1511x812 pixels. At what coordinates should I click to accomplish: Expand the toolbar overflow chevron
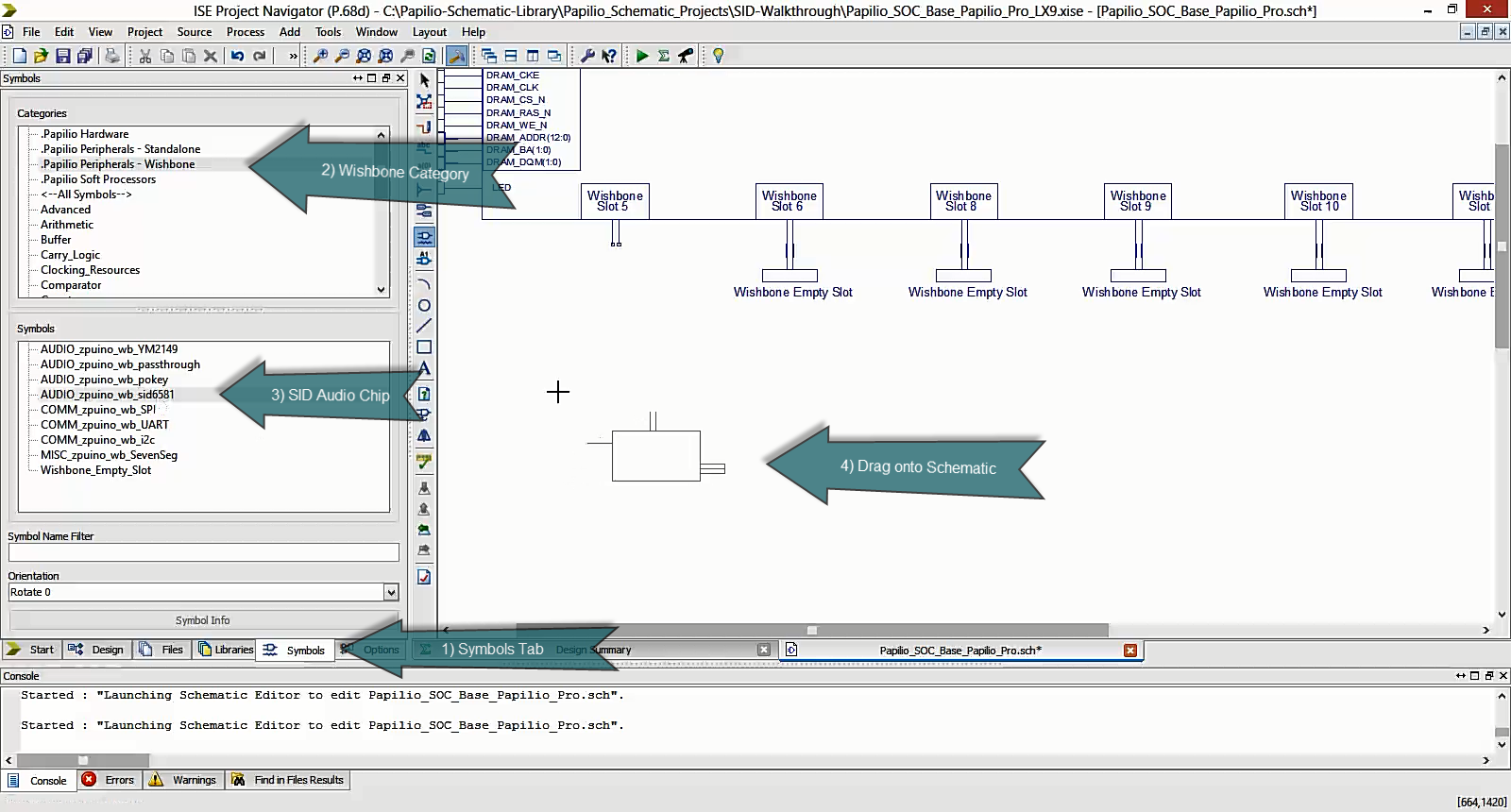[293, 56]
